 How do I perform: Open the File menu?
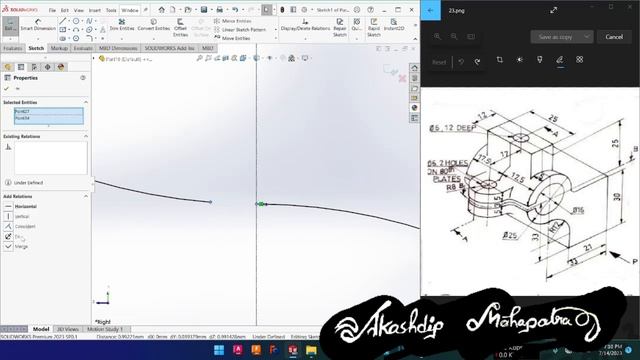pyautogui.click(x=52, y=10)
